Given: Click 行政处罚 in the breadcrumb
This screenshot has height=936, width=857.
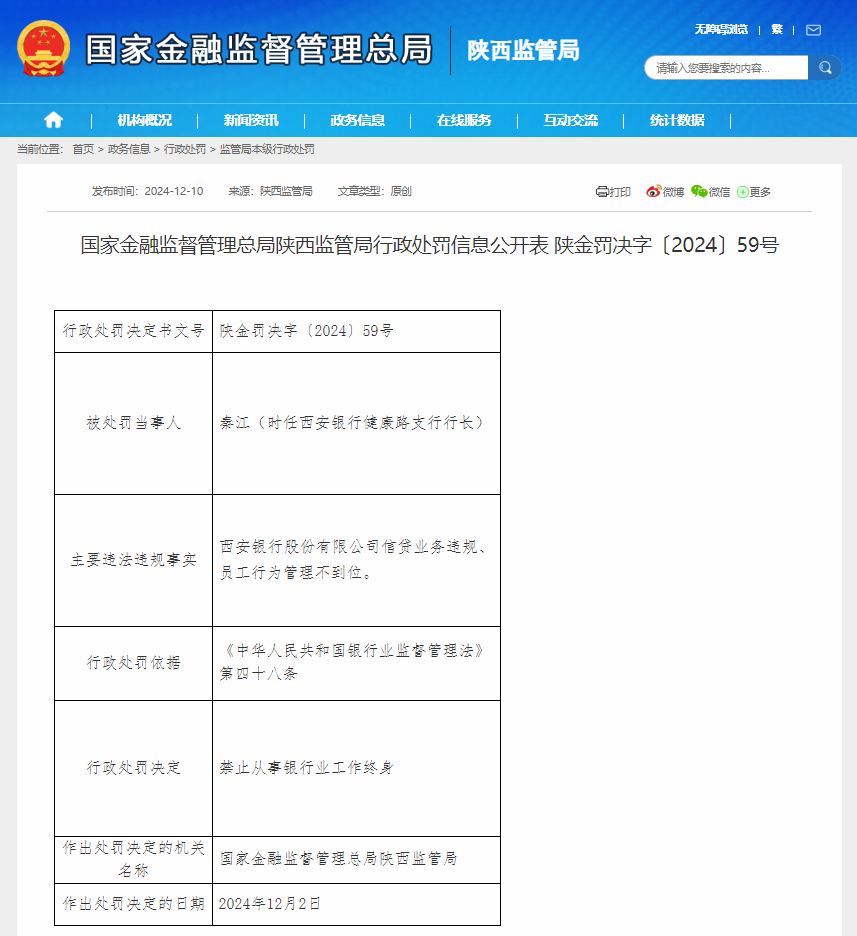Looking at the screenshot, I should pos(185,149).
